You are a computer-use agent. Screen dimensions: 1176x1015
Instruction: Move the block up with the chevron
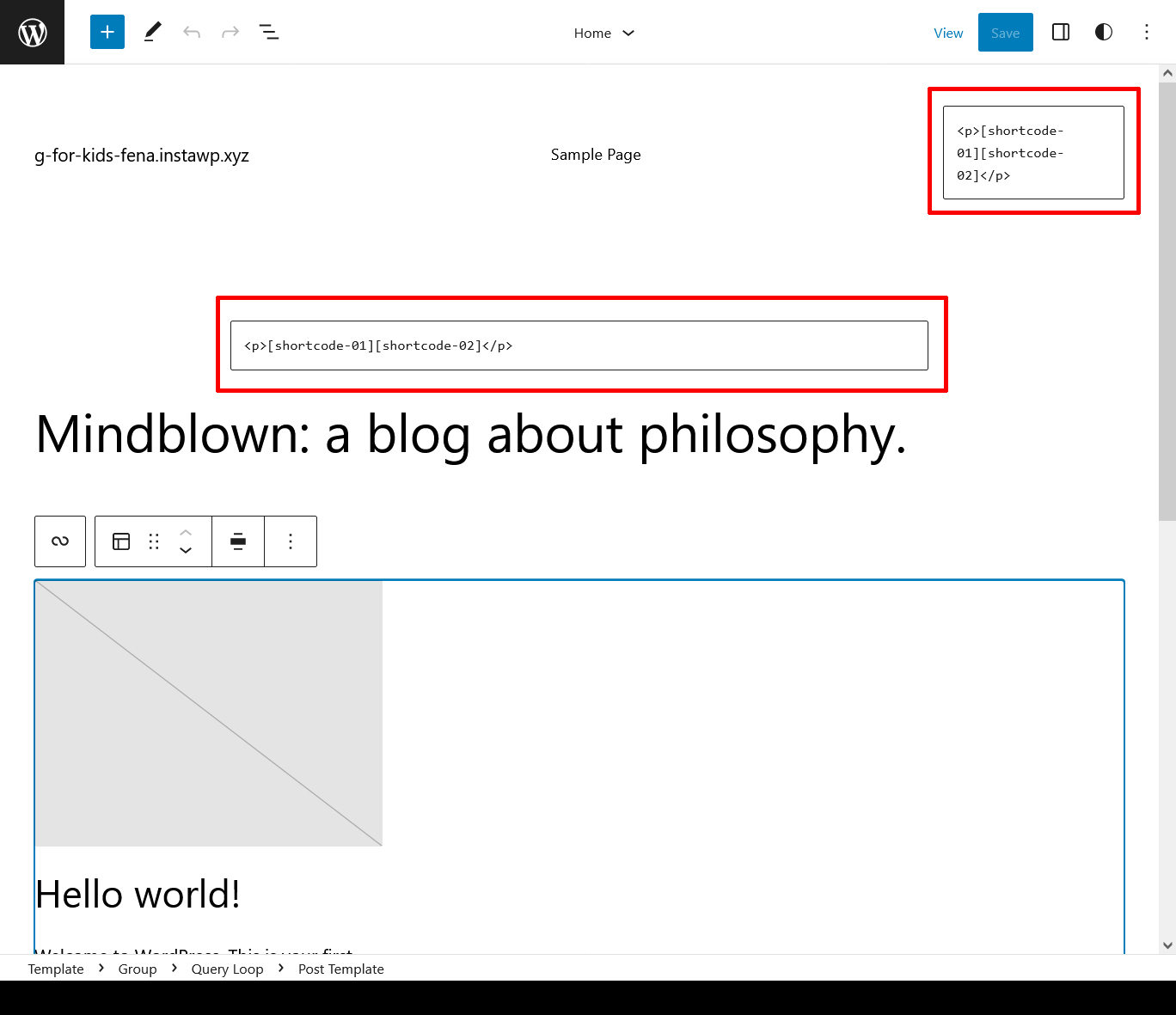pos(186,534)
